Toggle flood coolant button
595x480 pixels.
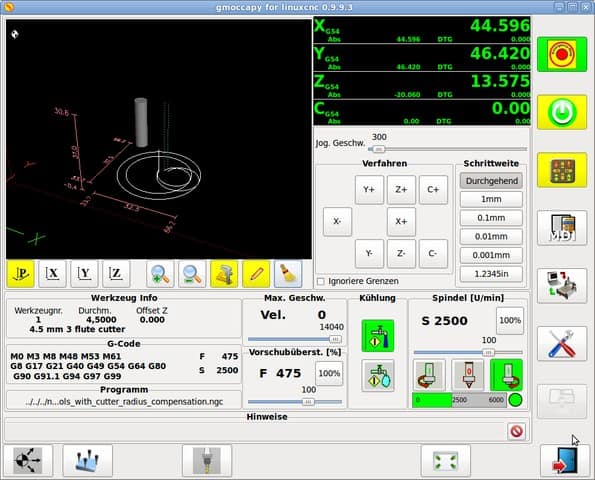click(x=378, y=336)
